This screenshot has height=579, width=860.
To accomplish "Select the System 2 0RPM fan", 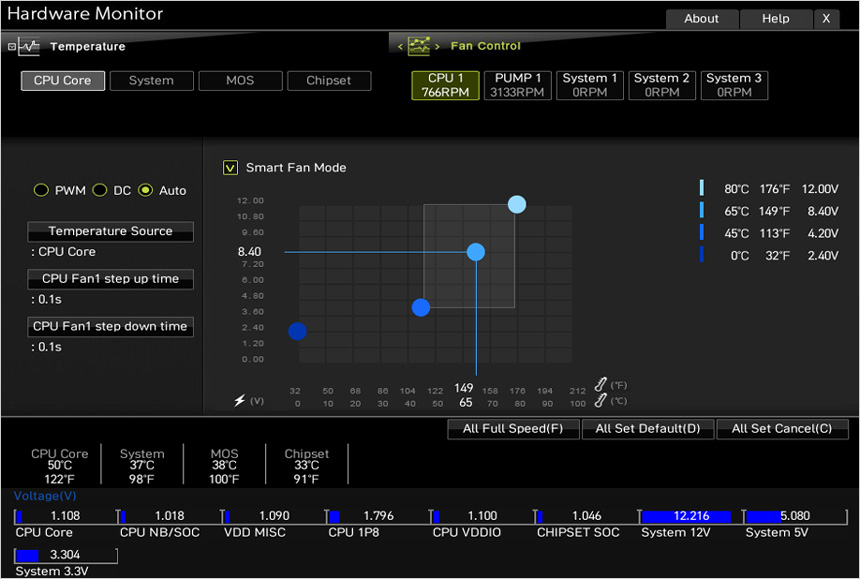I will point(662,86).
